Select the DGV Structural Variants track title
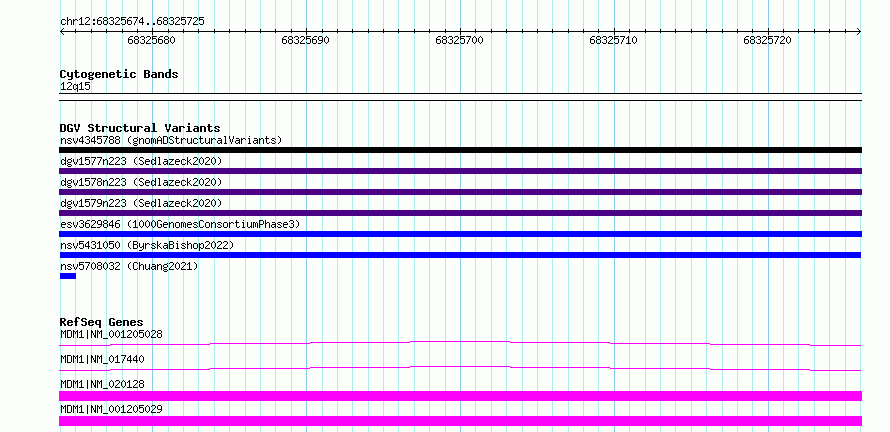890x432 pixels. [x=140, y=128]
